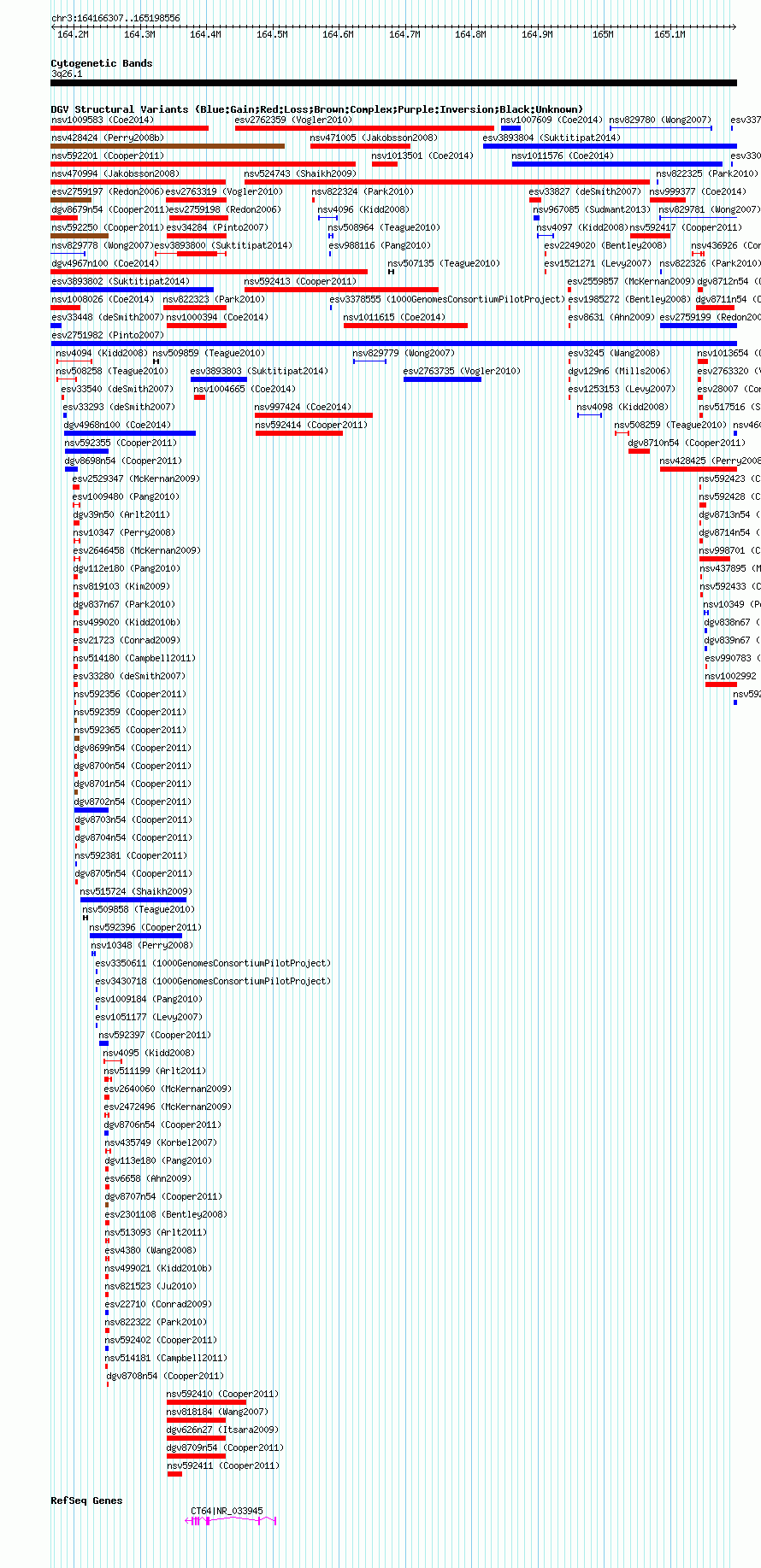Open nsv507135 (Teague2010) variant
This screenshot has width=761, height=1568.
point(444,263)
